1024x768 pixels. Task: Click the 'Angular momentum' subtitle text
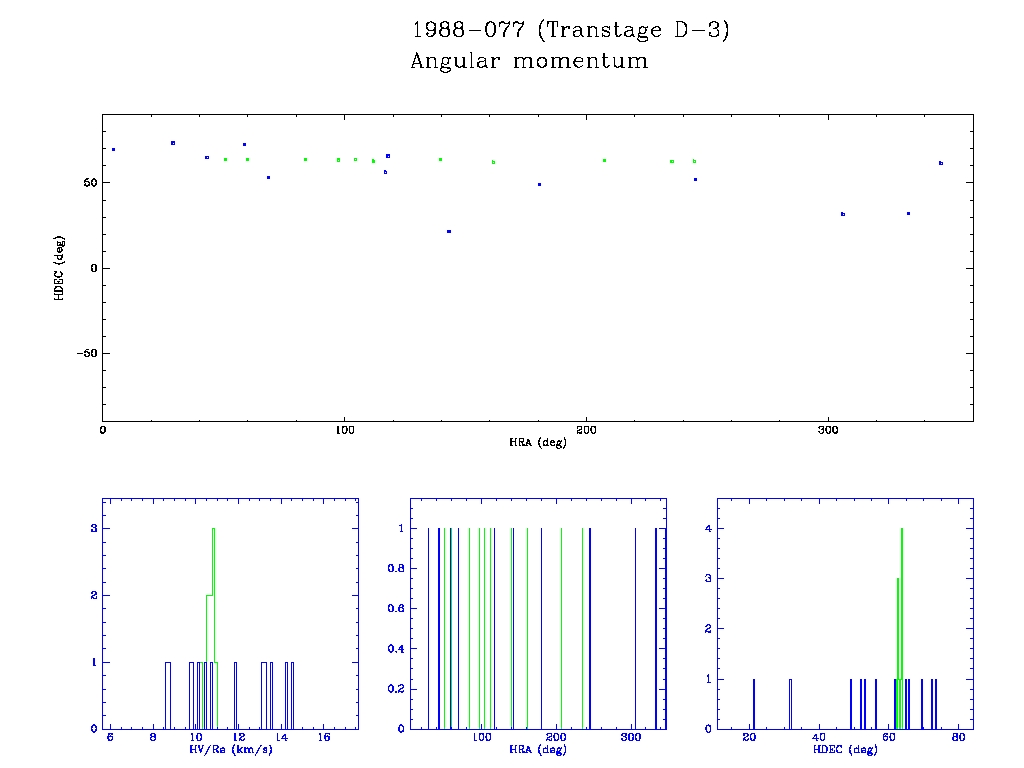click(x=529, y=62)
